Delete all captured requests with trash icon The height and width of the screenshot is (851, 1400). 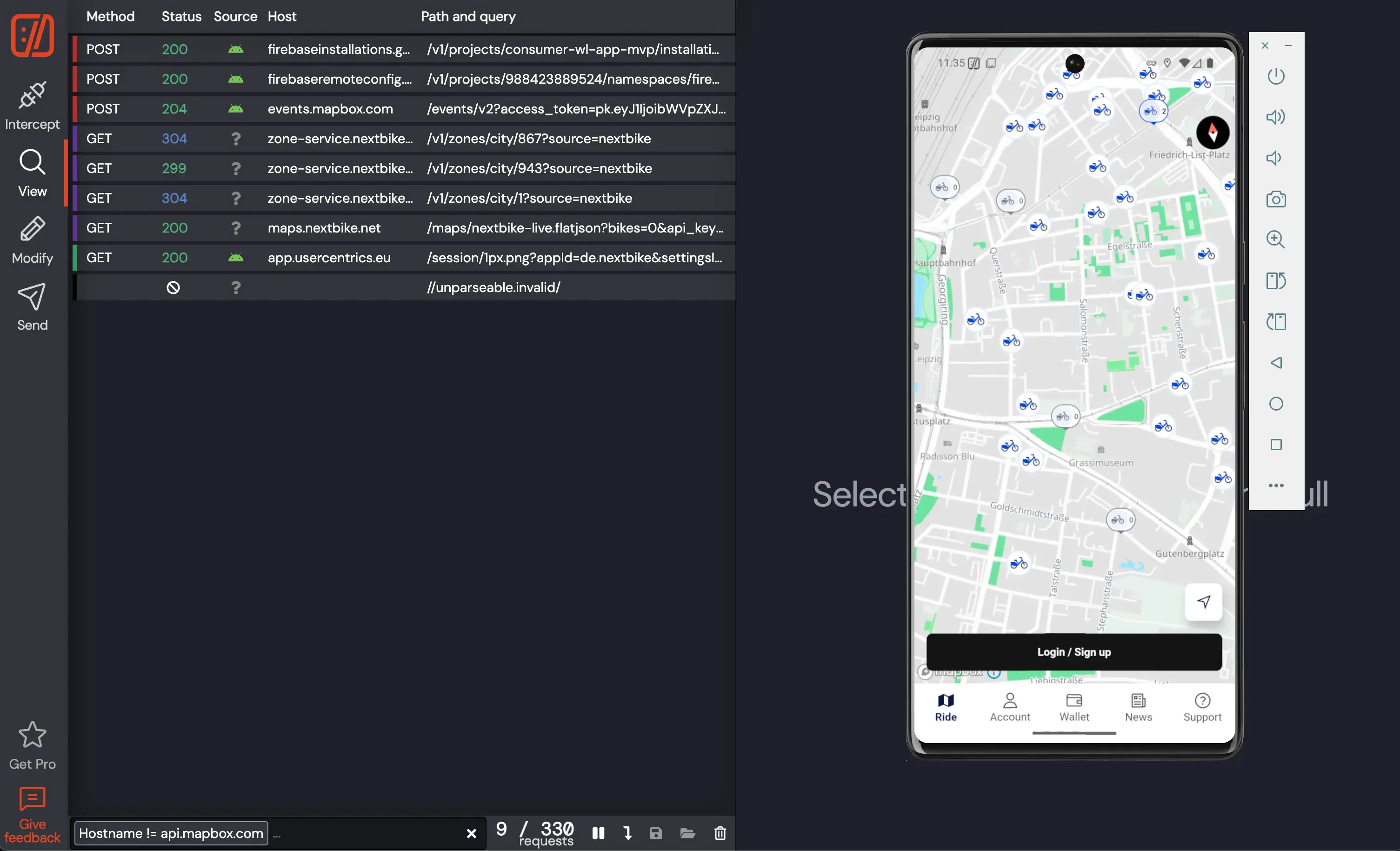pyautogui.click(x=720, y=833)
